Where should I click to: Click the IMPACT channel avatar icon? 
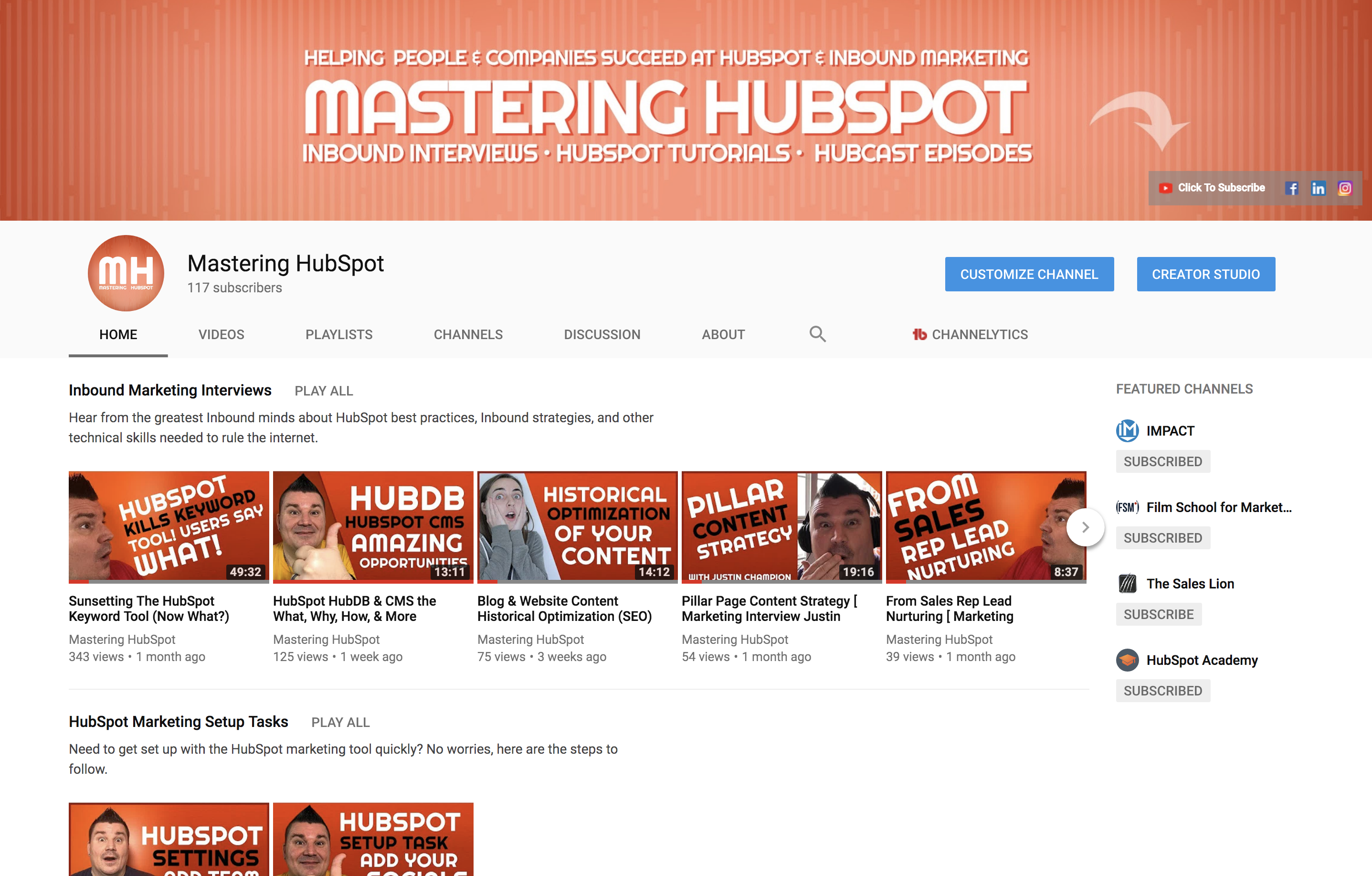[x=1127, y=430]
